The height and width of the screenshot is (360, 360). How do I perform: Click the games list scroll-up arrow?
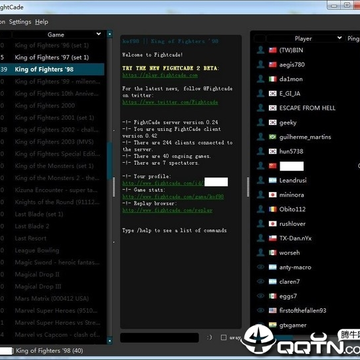coord(110,34)
